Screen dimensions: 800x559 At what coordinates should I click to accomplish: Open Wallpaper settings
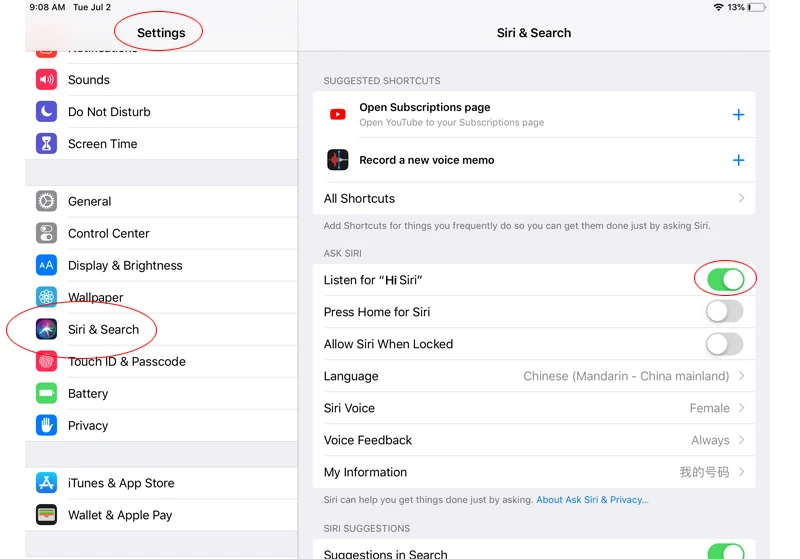(161, 297)
